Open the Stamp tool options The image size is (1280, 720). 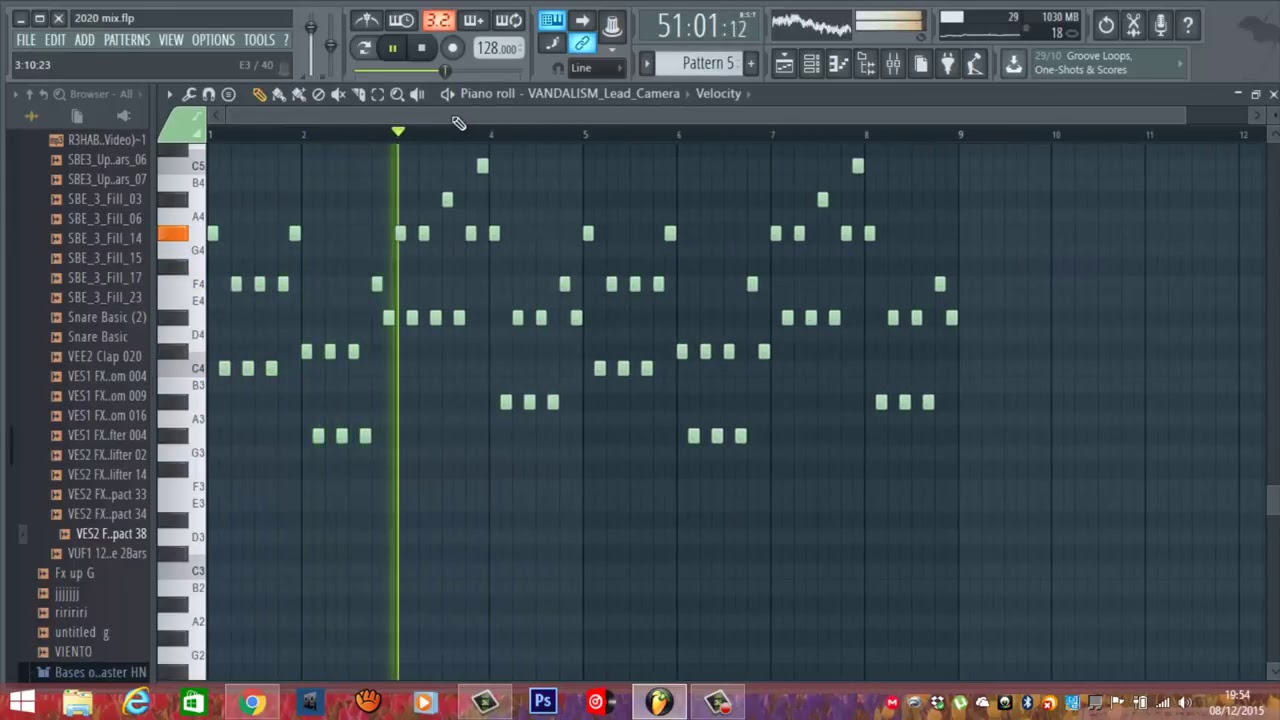[x=228, y=94]
